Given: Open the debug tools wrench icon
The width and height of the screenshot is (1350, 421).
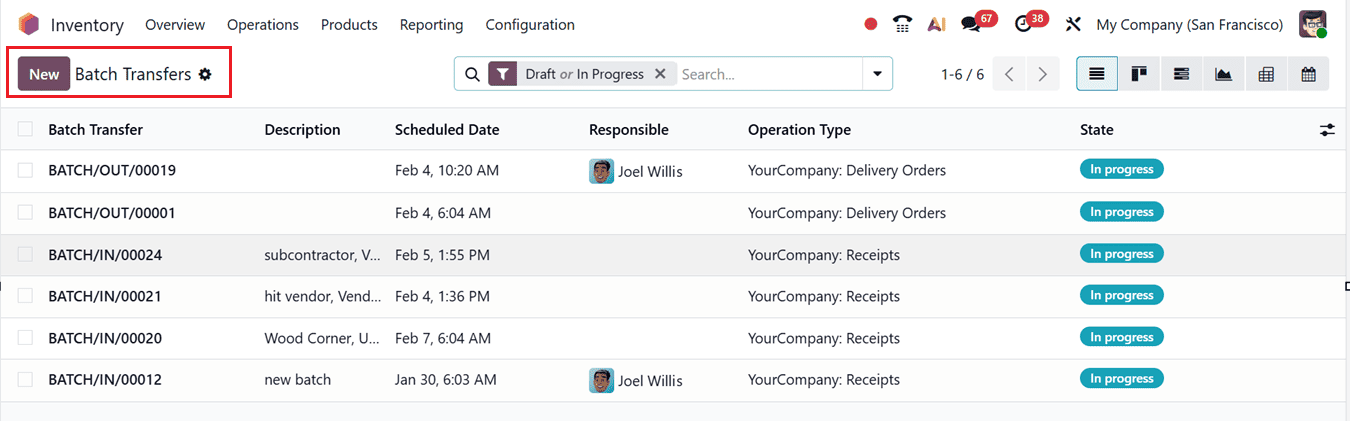Looking at the screenshot, I should click(x=1074, y=24).
